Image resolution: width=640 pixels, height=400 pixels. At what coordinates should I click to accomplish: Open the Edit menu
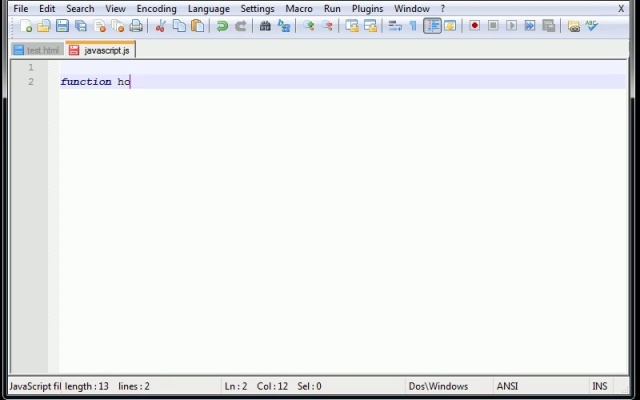[x=47, y=9]
